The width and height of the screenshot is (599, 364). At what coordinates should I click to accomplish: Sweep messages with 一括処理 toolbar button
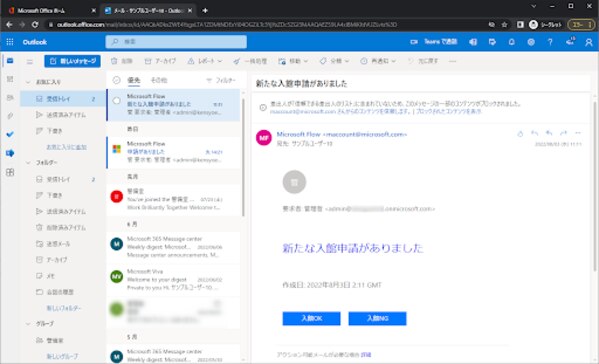coord(250,61)
